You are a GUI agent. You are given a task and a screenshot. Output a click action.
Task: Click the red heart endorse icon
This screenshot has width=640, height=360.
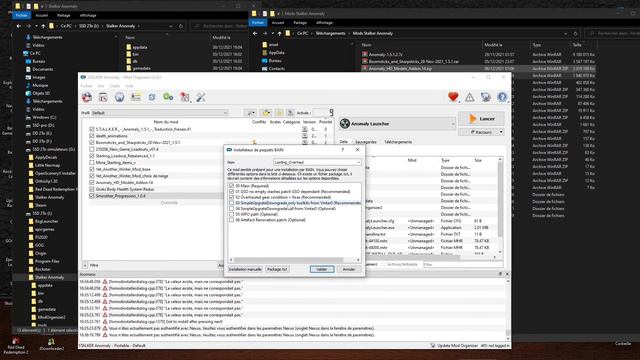pos(453,97)
